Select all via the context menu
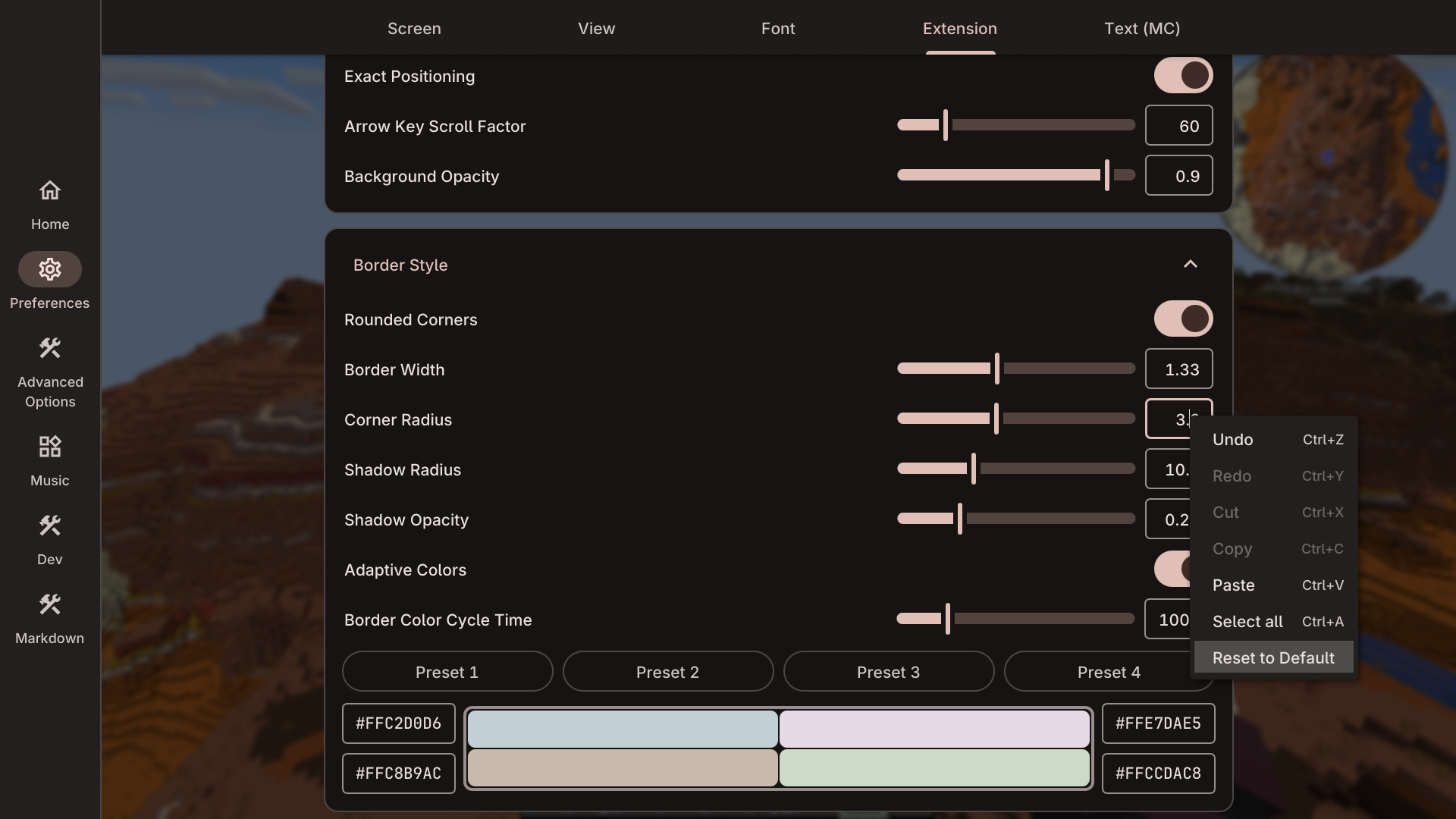 click(x=1247, y=621)
